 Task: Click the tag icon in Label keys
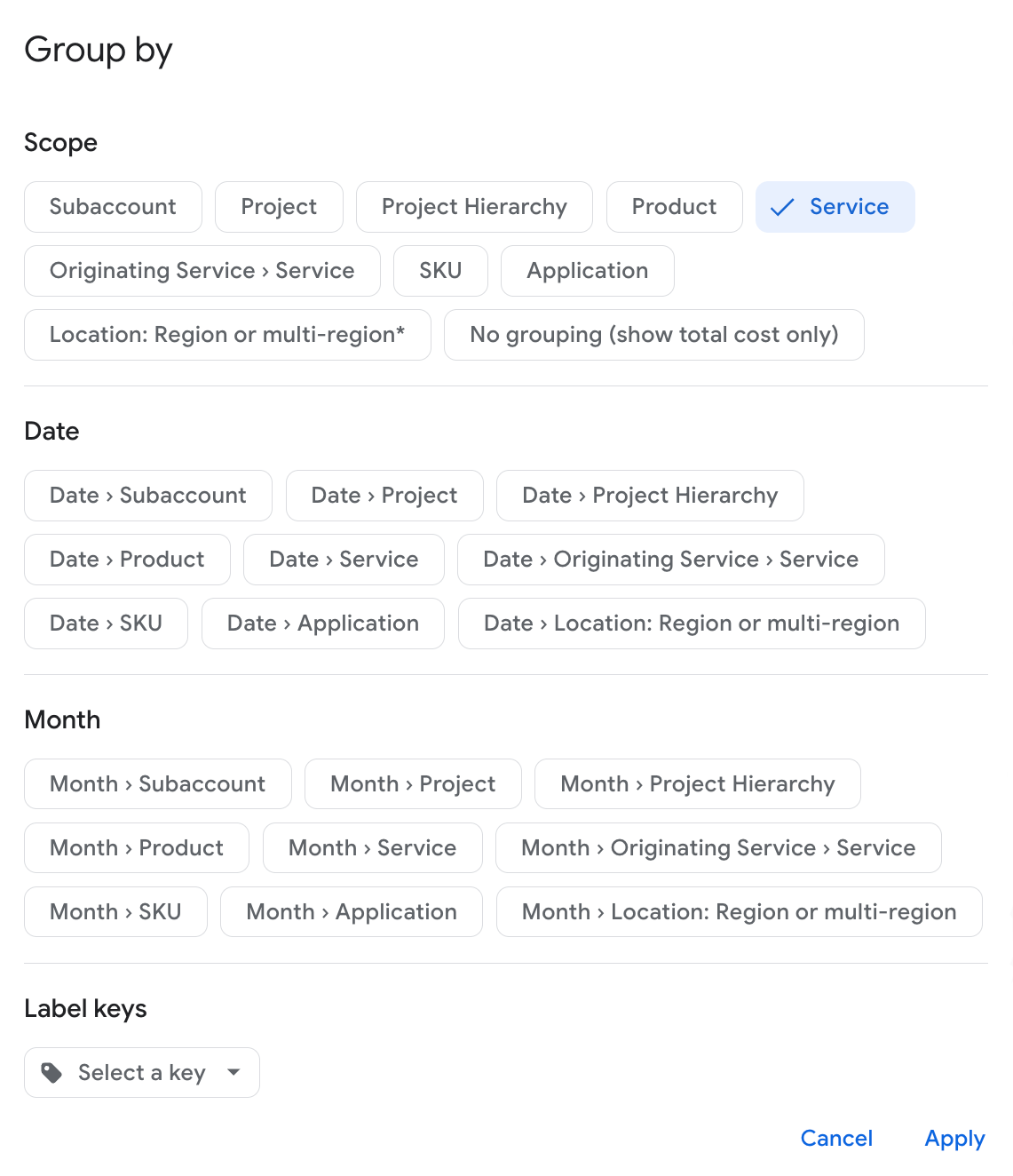pos(52,1073)
